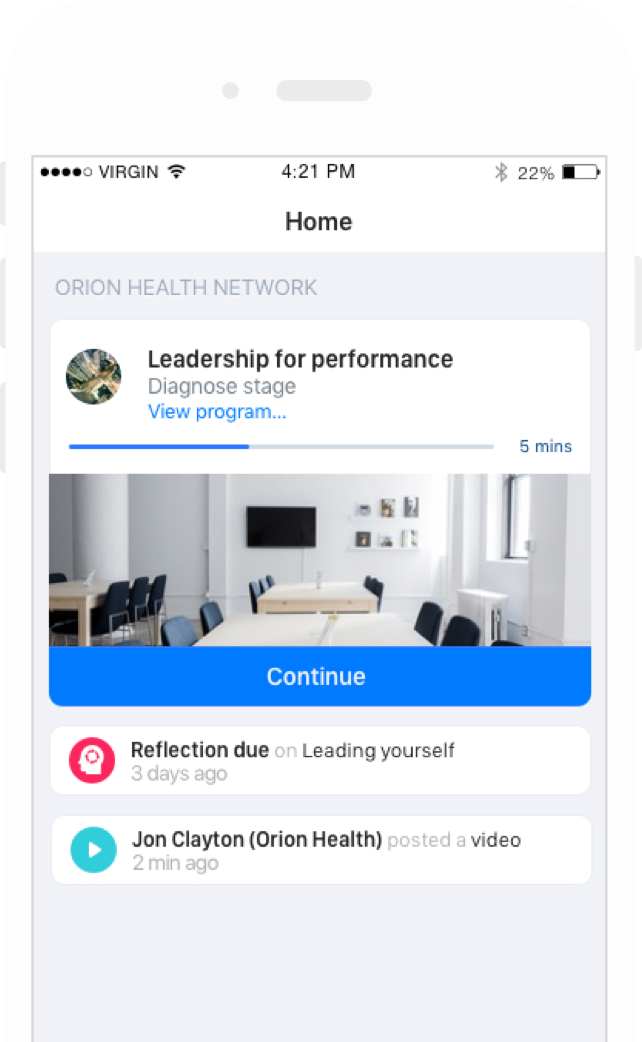The width and height of the screenshot is (642, 1042).
Task: Tap the pink reflection head icon
Action: 92,760
